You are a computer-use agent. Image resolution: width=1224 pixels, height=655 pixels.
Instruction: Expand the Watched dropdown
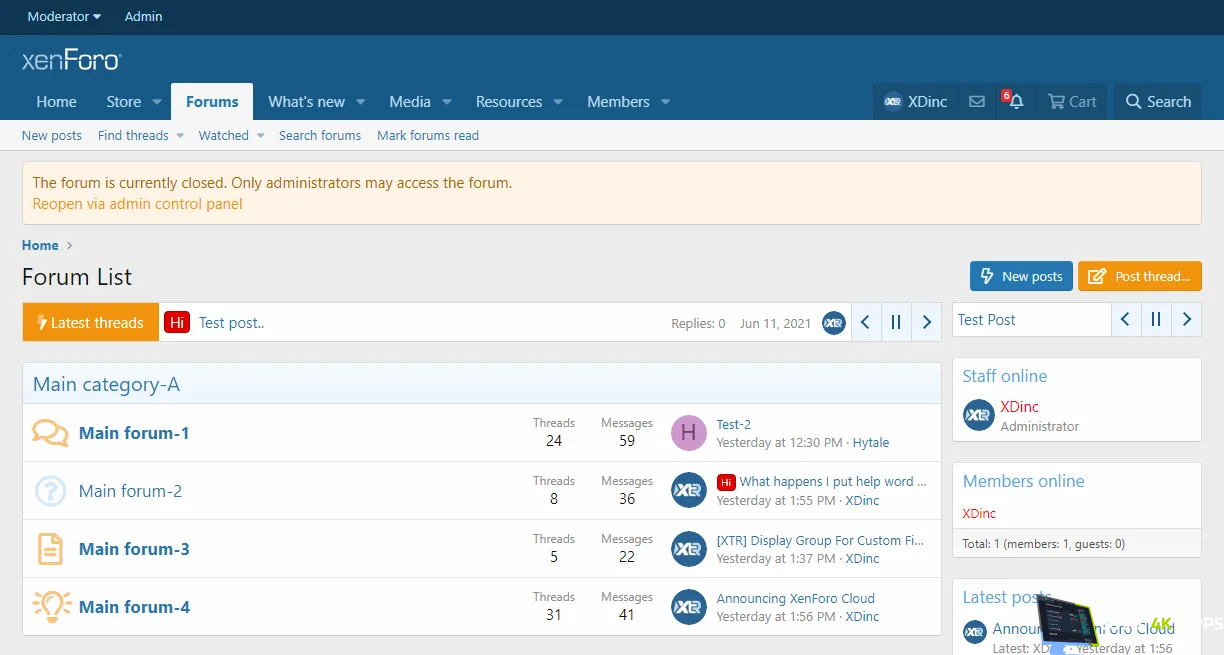coord(230,135)
